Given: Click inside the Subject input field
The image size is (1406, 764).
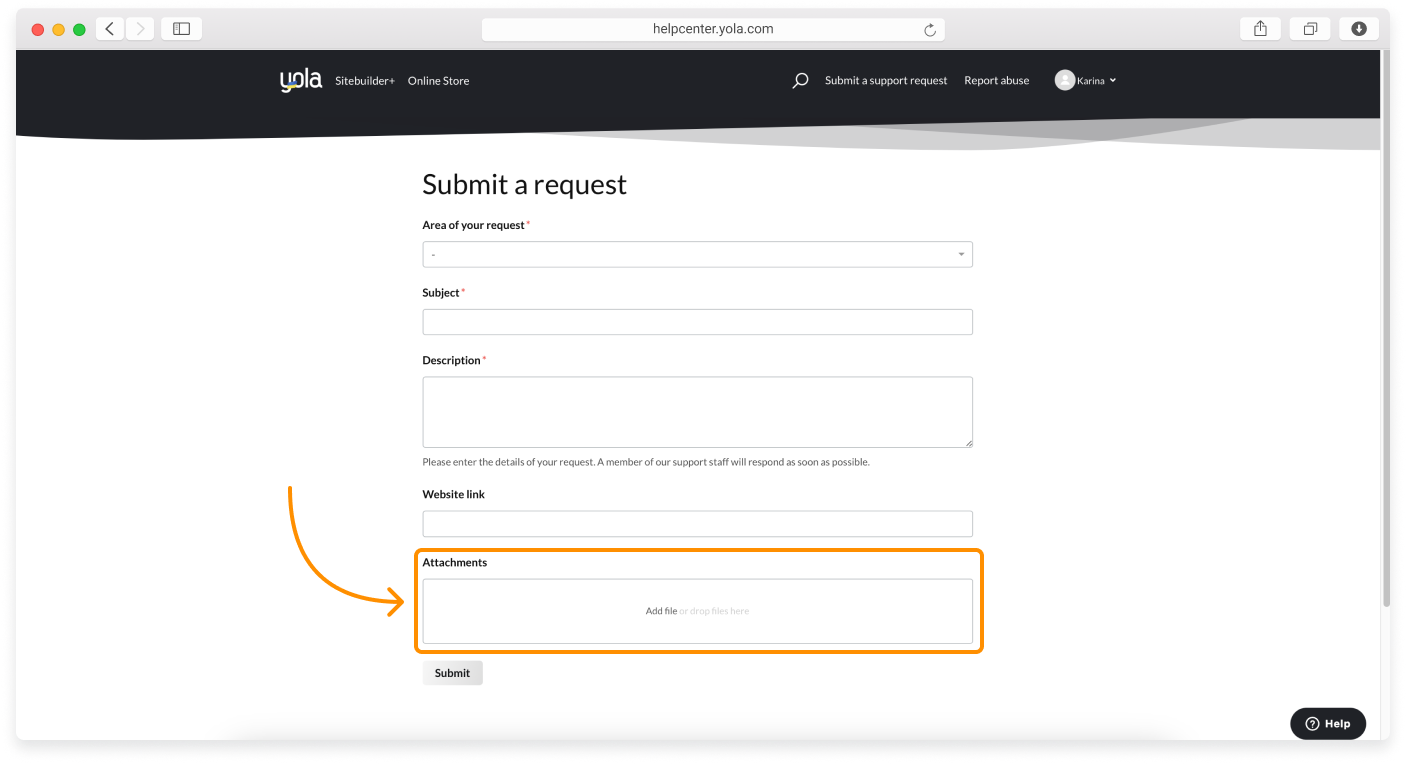Looking at the screenshot, I should click(x=697, y=321).
